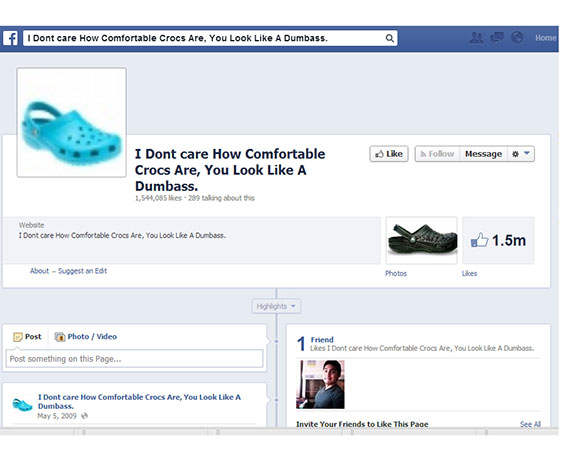Click the See All link
The image size is (580, 470).
pyautogui.click(x=530, y=424)
